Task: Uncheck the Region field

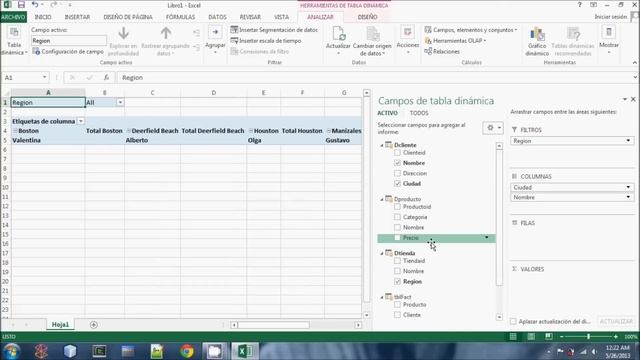Action: pos(397,282)
